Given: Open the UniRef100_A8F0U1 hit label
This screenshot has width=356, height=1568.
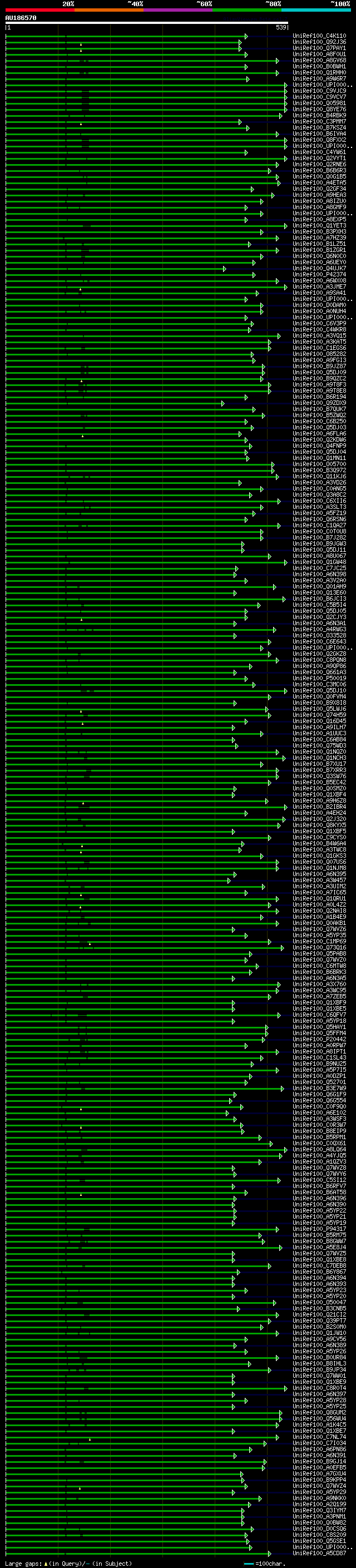Looking at the screenshot, I should (x=319, y=54).
